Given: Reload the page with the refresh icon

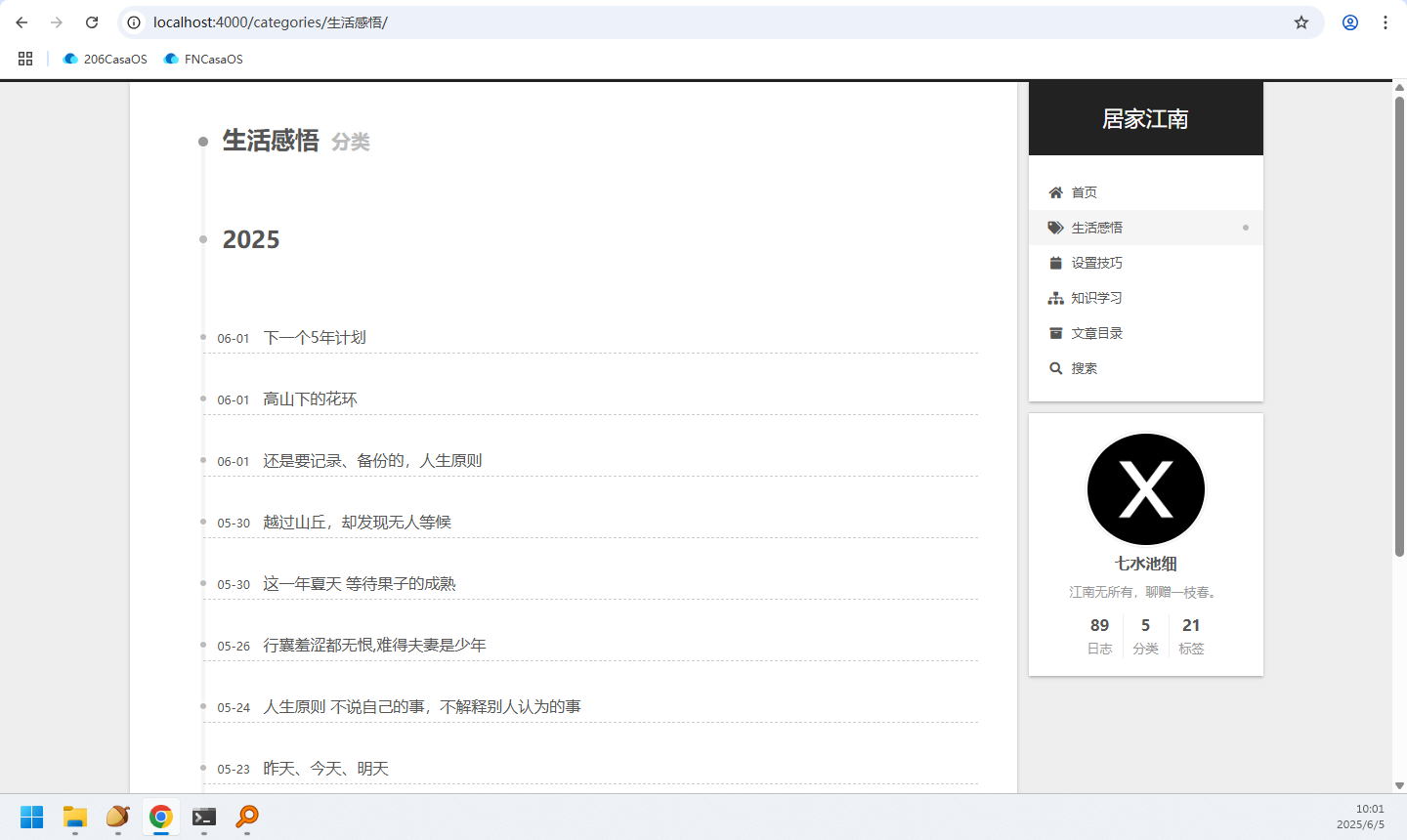Looking at the screenshot, I should point(92,22).
